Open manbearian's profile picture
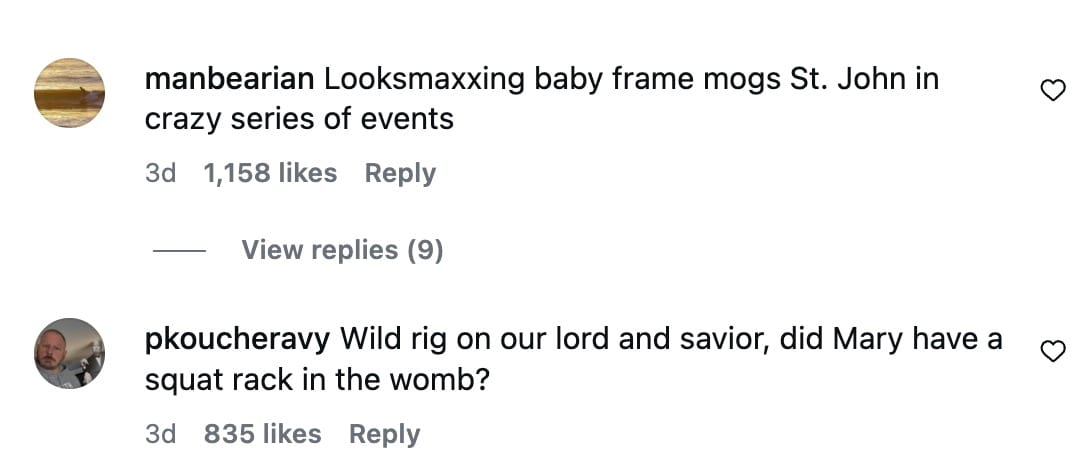The height and width of the screenshot is (476, 1084). tap(70, 93)
